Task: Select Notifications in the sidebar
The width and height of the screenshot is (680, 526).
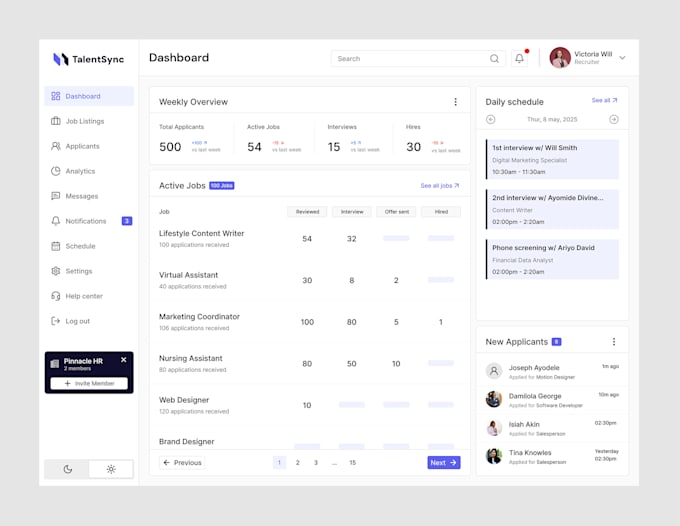Action: (x=85, y=221)
